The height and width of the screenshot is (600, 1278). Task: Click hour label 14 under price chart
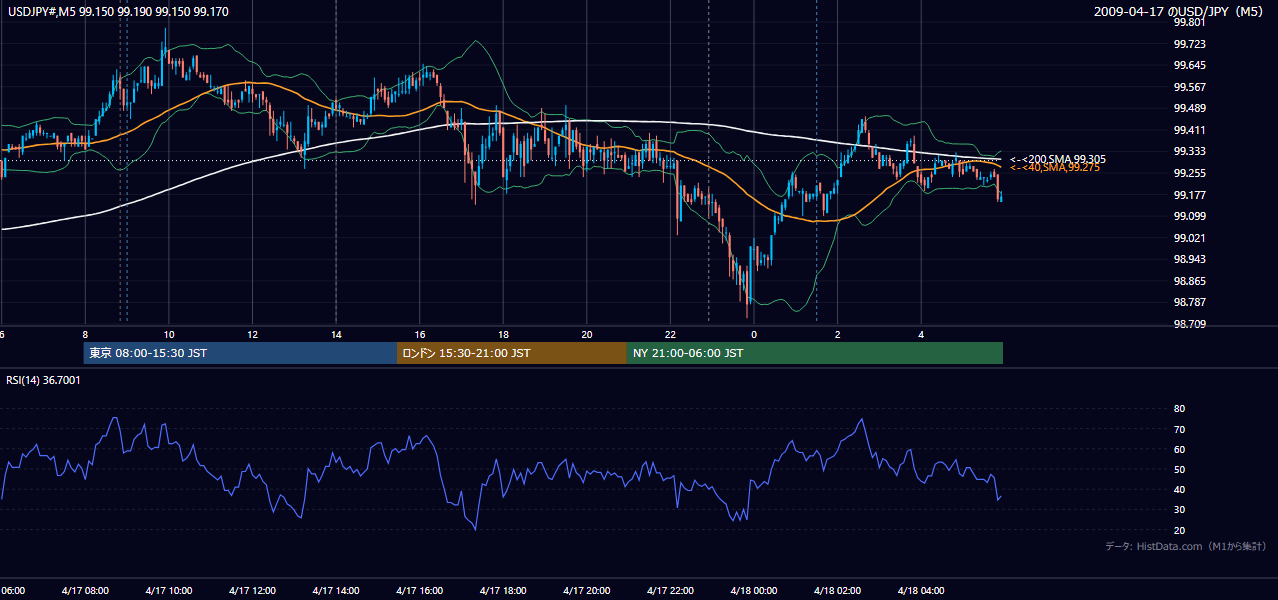(x=336, y=334)
